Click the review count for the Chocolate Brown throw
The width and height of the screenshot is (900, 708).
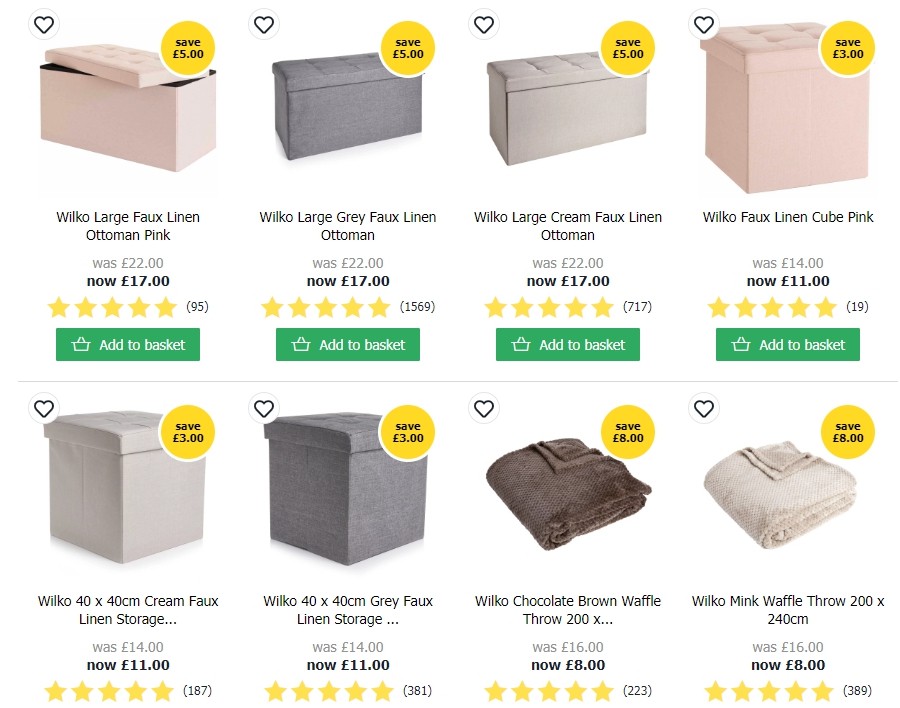click(x=638, y=691)
